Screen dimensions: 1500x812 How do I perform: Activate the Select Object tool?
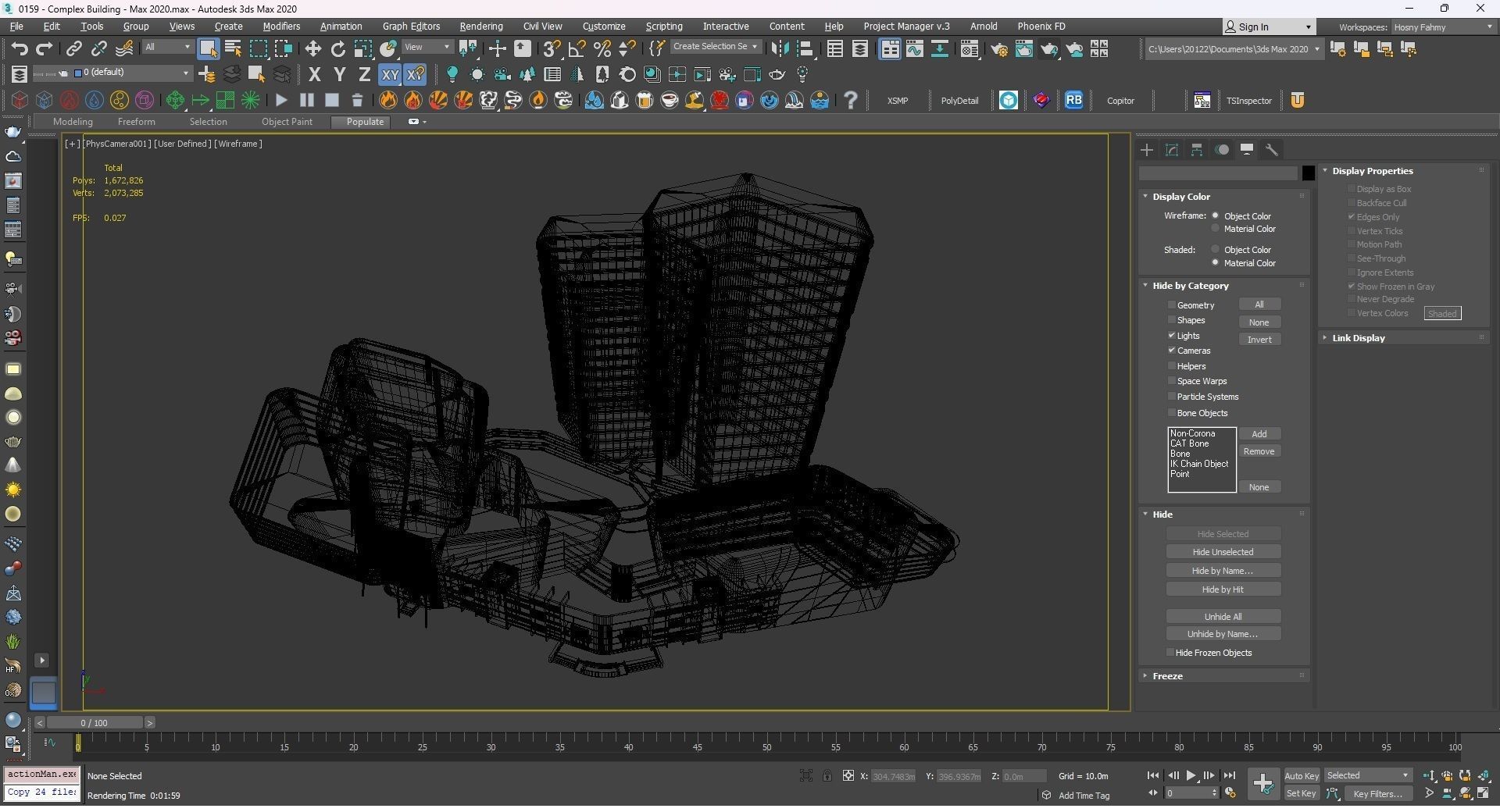pyautogui.click(x=208, y=49)
